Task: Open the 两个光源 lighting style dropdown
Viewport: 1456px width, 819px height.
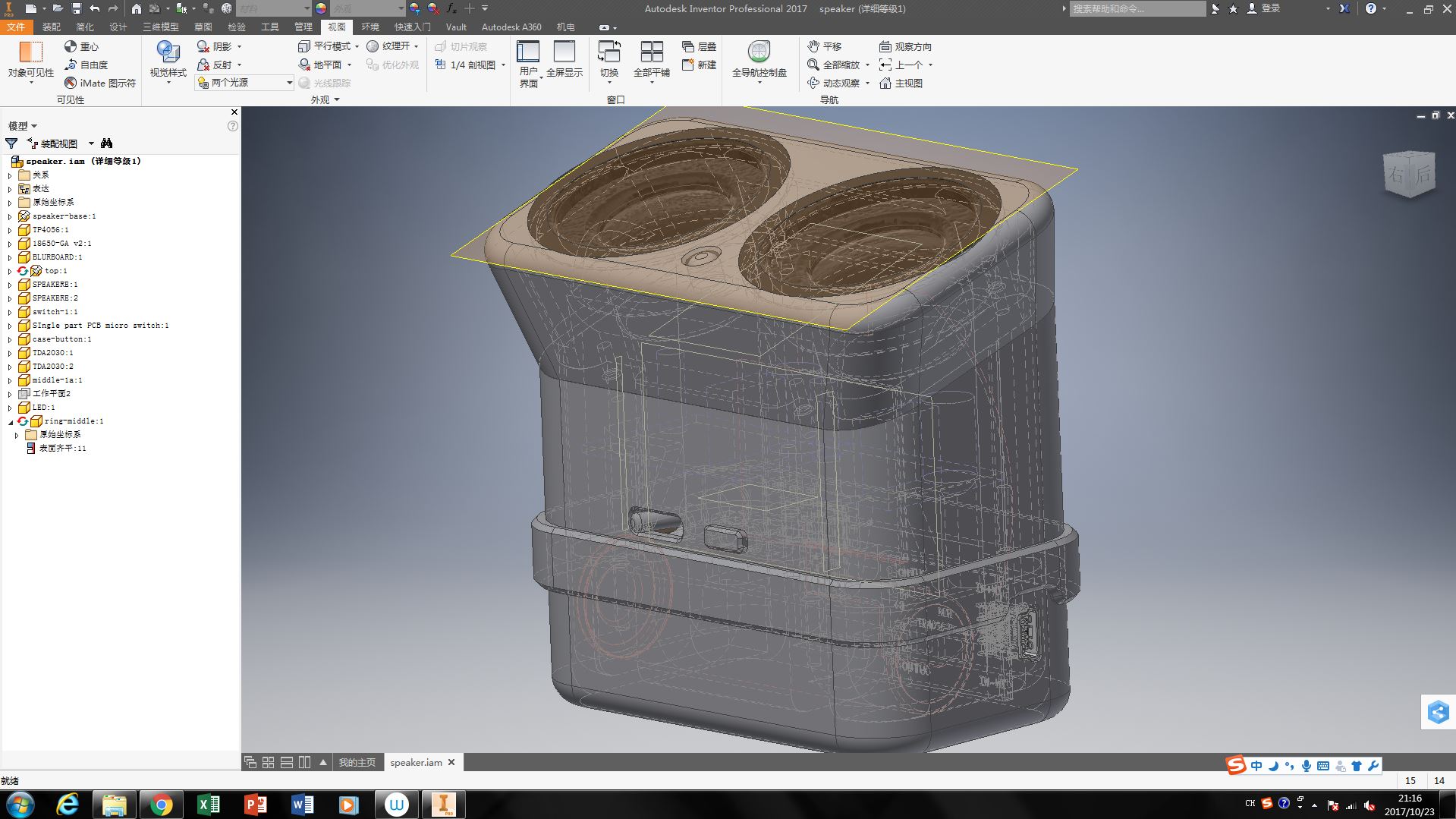Action: [244, 83]
